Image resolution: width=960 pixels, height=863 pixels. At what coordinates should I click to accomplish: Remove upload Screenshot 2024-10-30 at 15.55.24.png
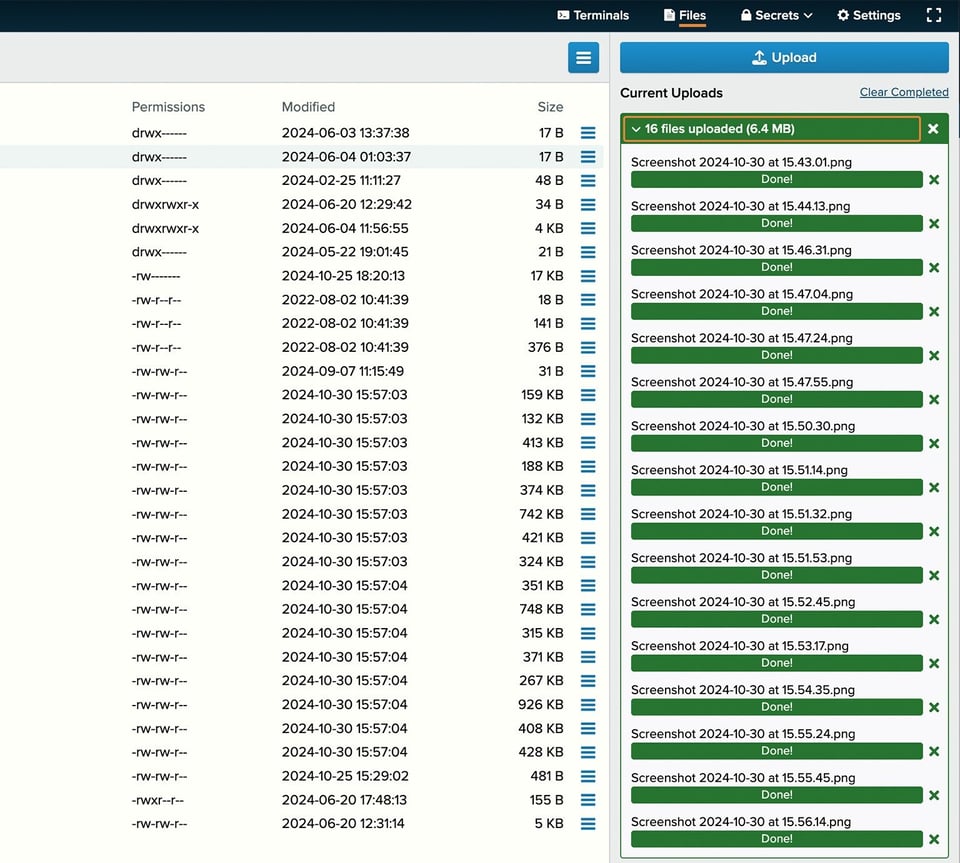[x=934, y=751]
